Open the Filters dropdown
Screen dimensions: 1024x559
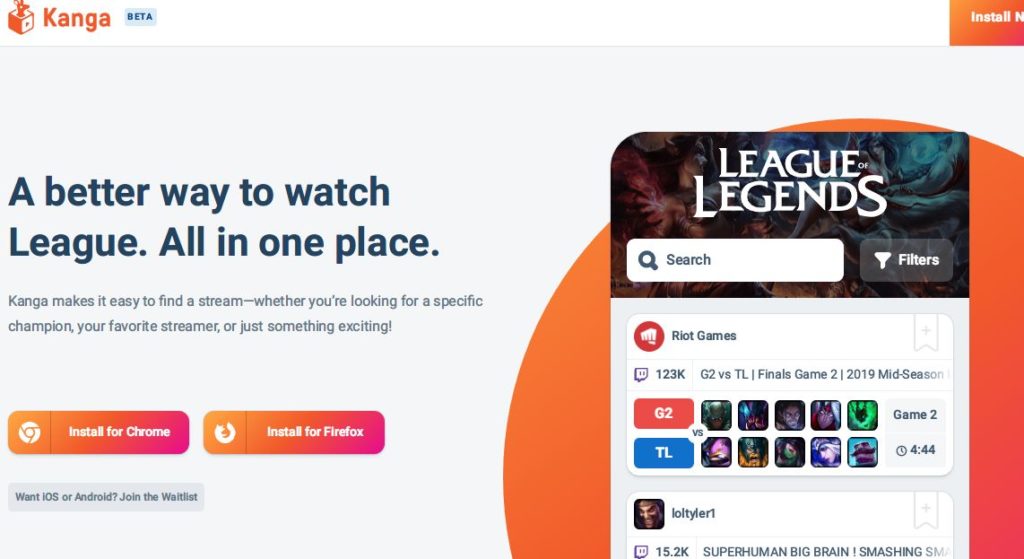[906, 260]
